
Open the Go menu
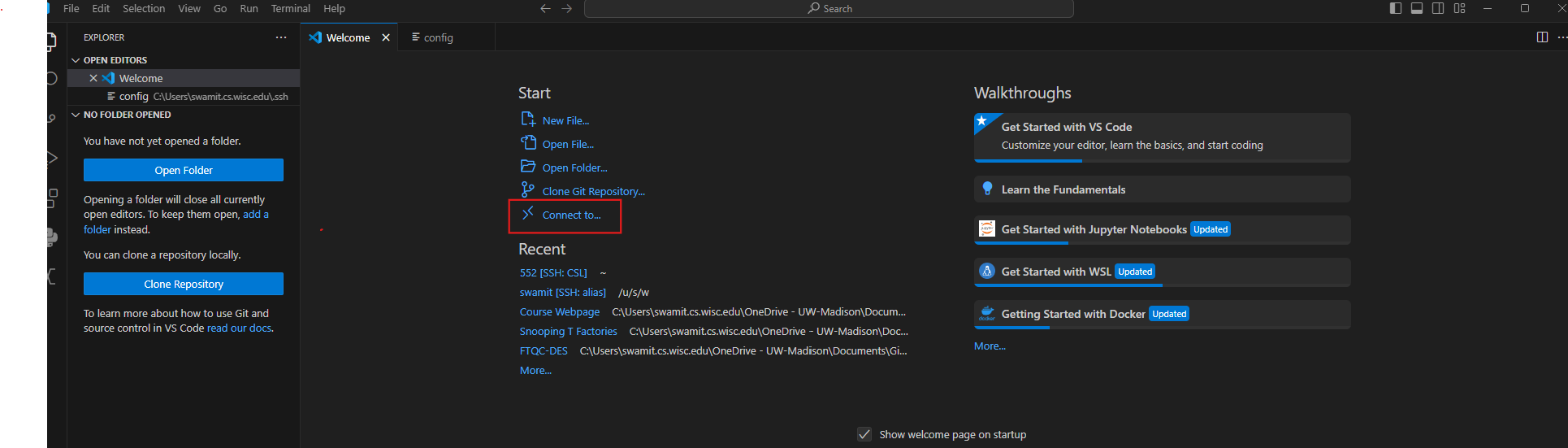(x=220, y=9)
